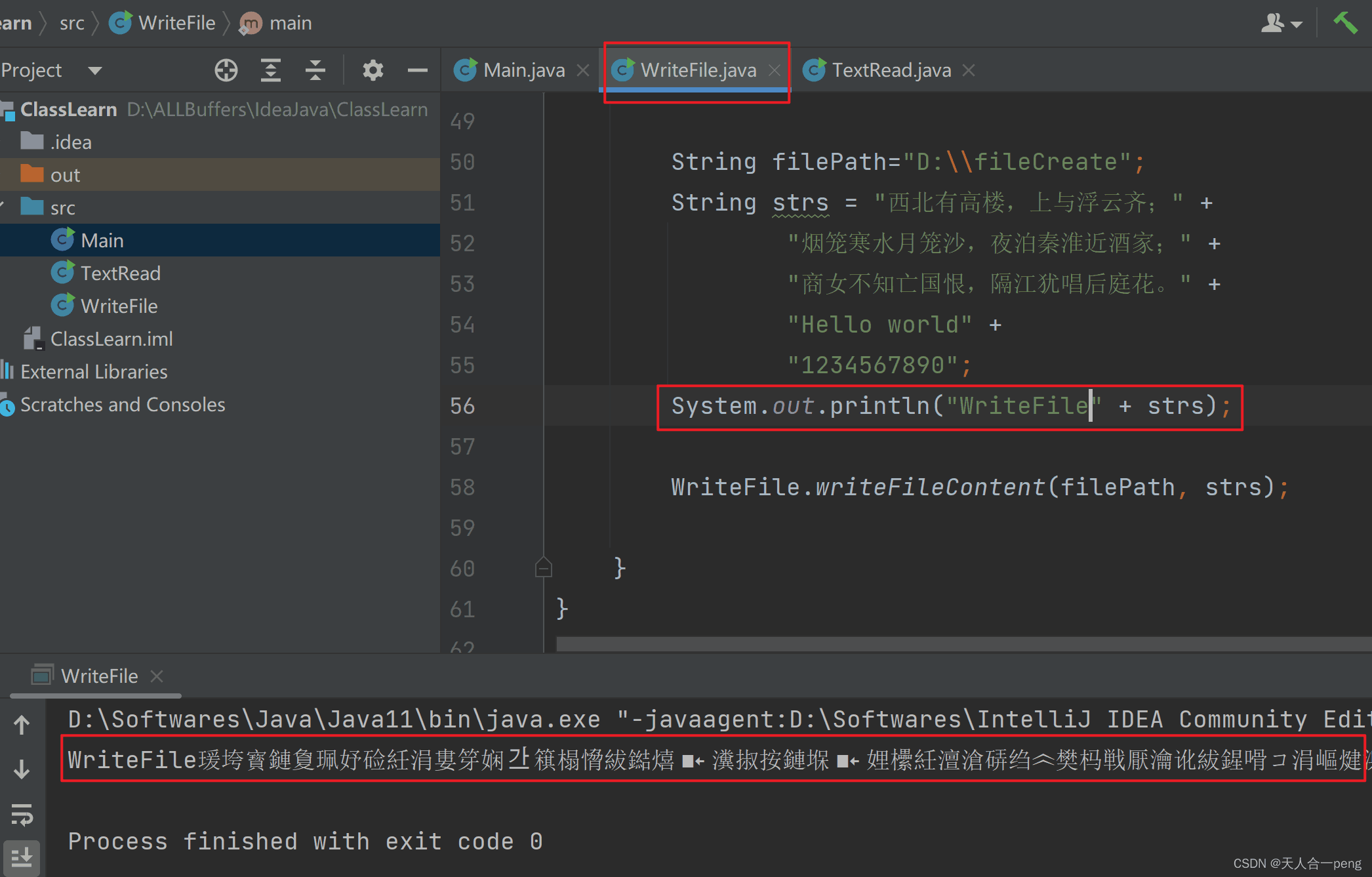Switch to the TextRead.java tab
This screenshot has width=1372, height=877.
890,70
